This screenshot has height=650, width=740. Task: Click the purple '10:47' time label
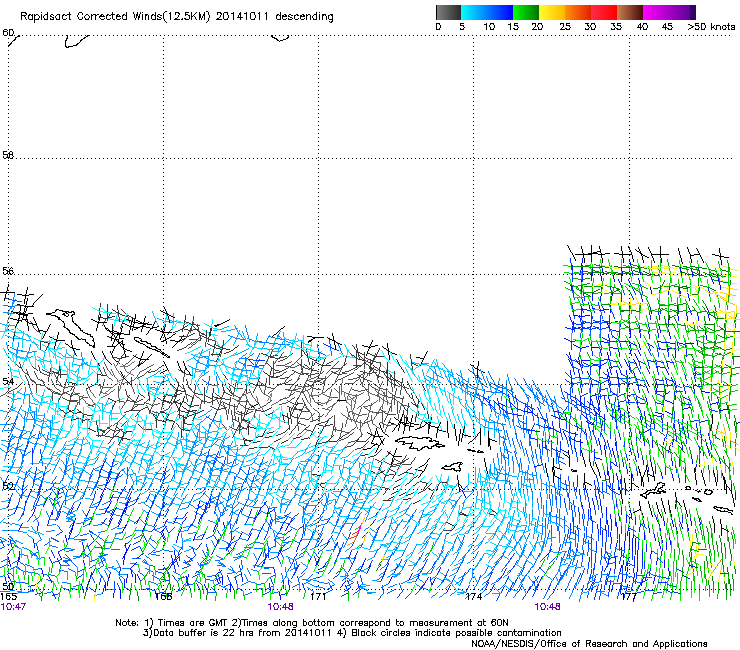point(13,607)
